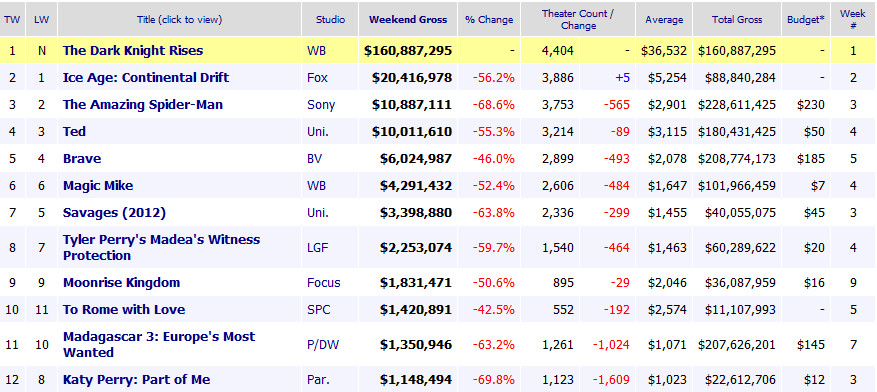
Task: Open Magic Mike movie link
Action: tap(98, 185)
